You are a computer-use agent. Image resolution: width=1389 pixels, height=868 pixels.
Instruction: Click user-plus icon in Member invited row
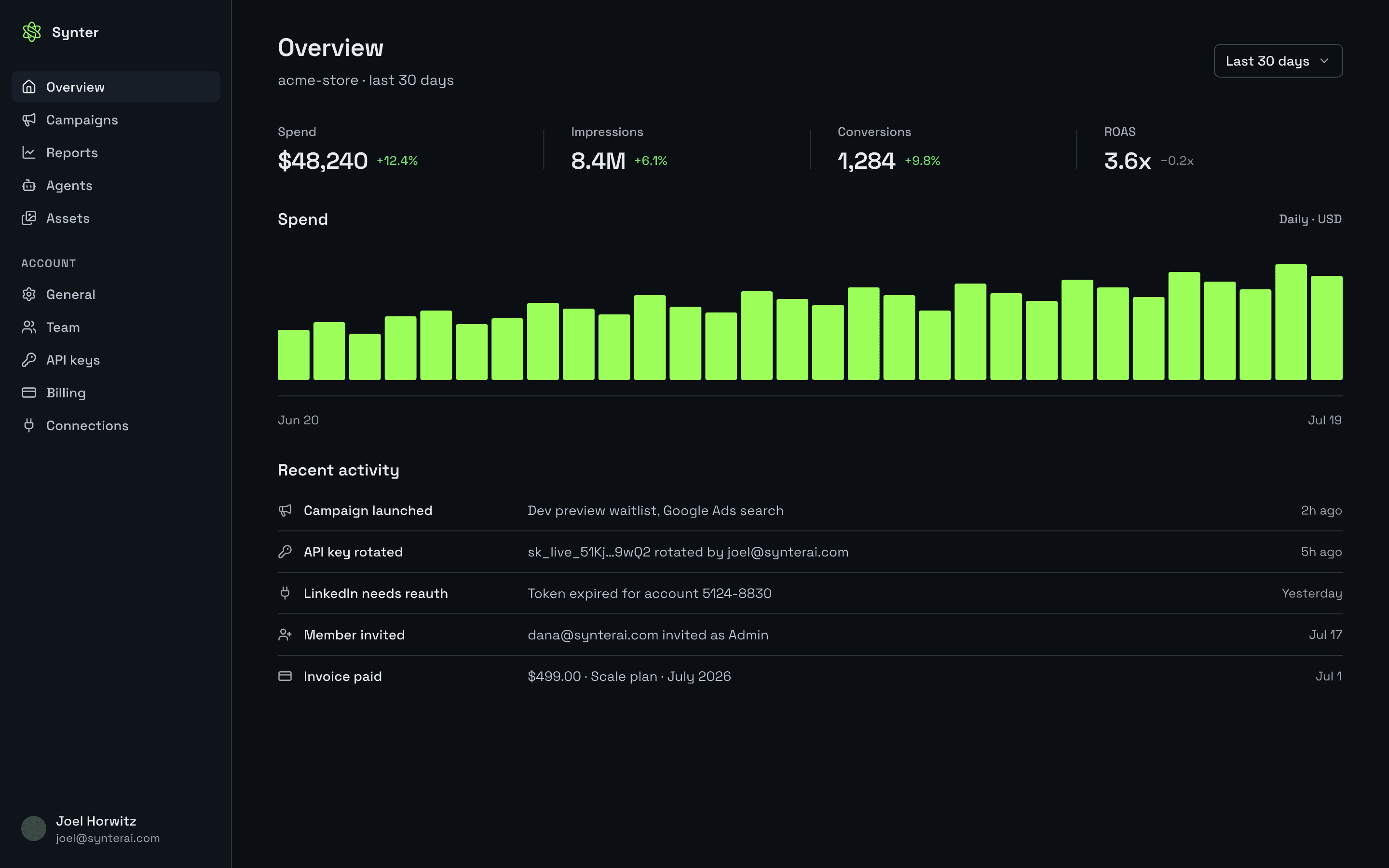click(285, 634)
